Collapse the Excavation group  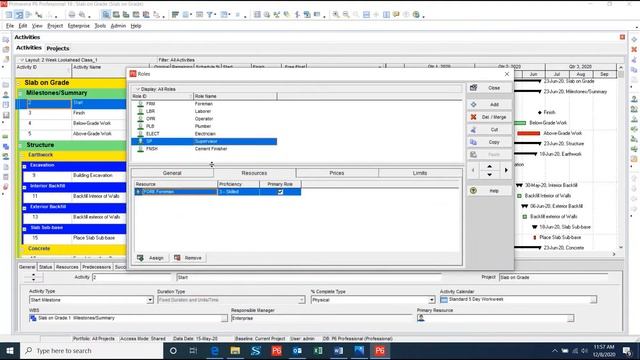(x=24, y=166)
